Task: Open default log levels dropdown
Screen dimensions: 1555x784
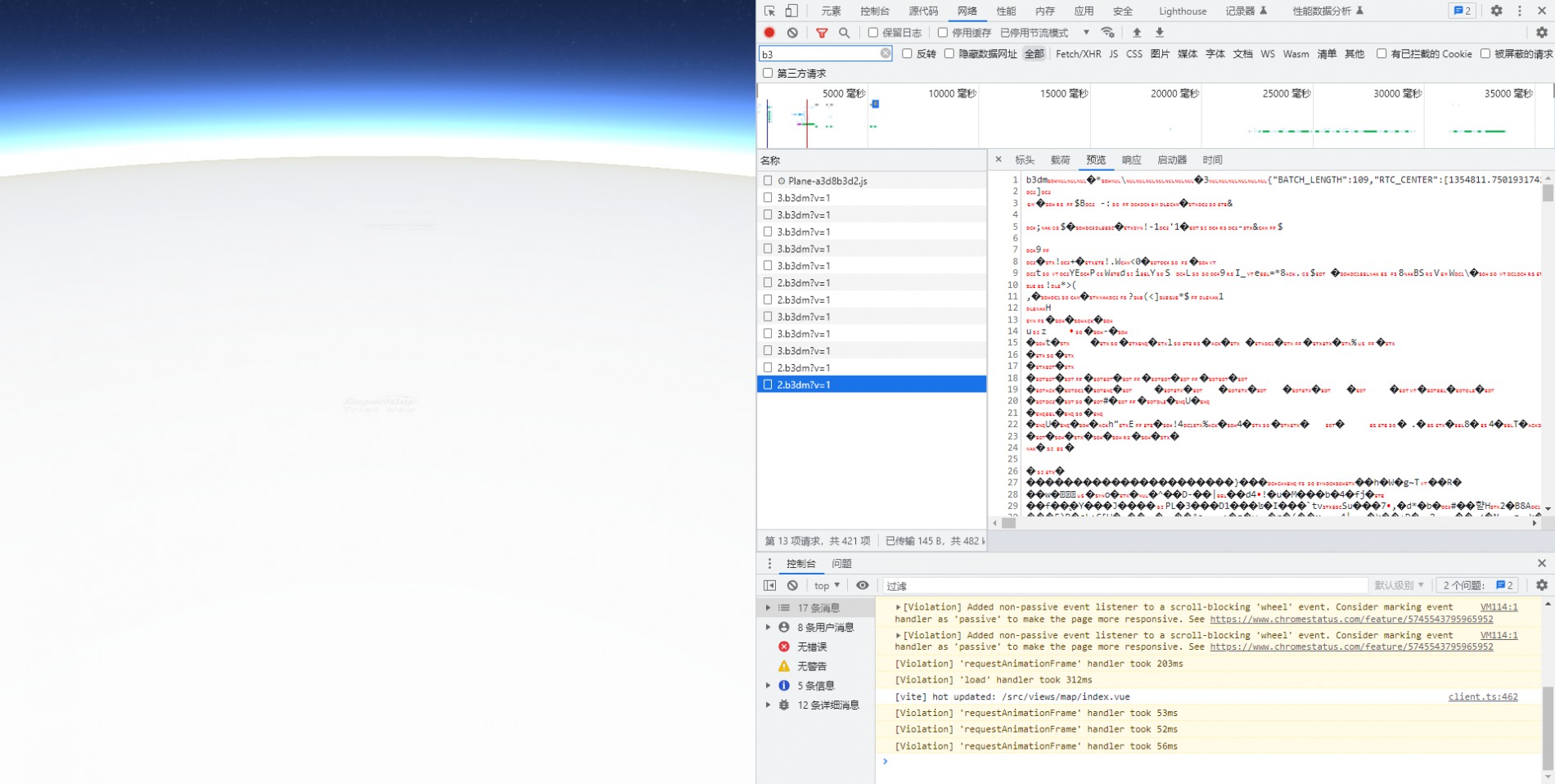Action: (x=1399, y=585)
